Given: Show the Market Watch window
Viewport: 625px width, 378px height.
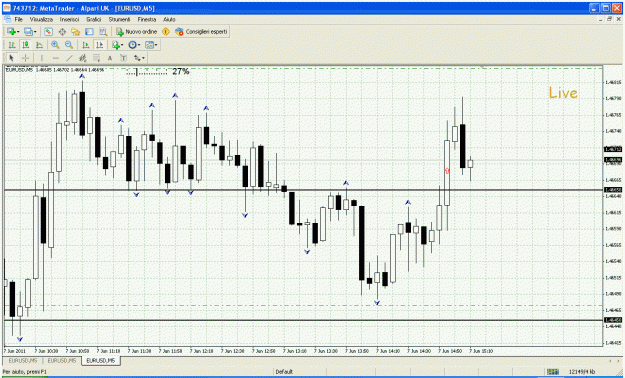Looking at the screenshot, I should coord(48,32).
